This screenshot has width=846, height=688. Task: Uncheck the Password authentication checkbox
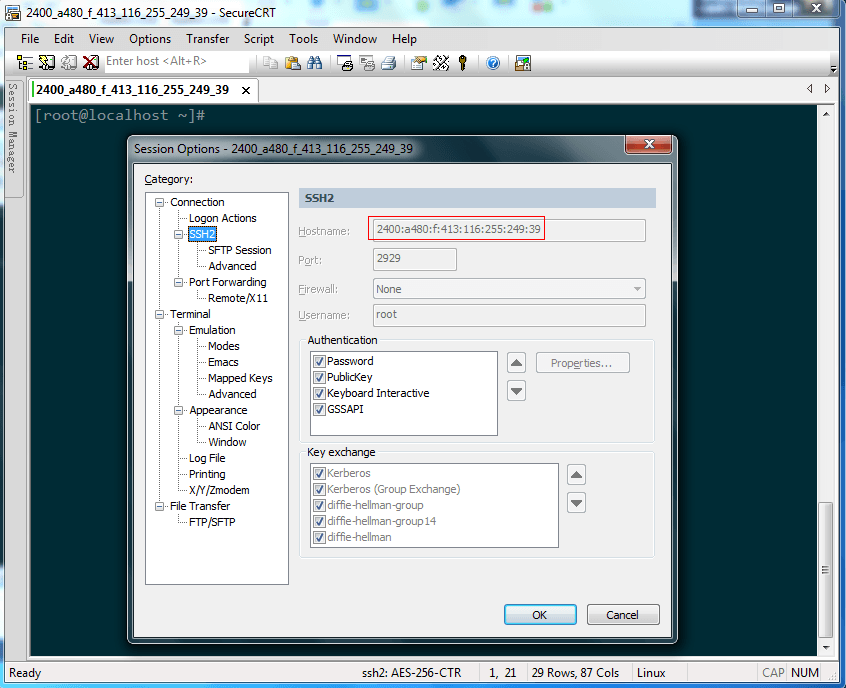point(319,361)
